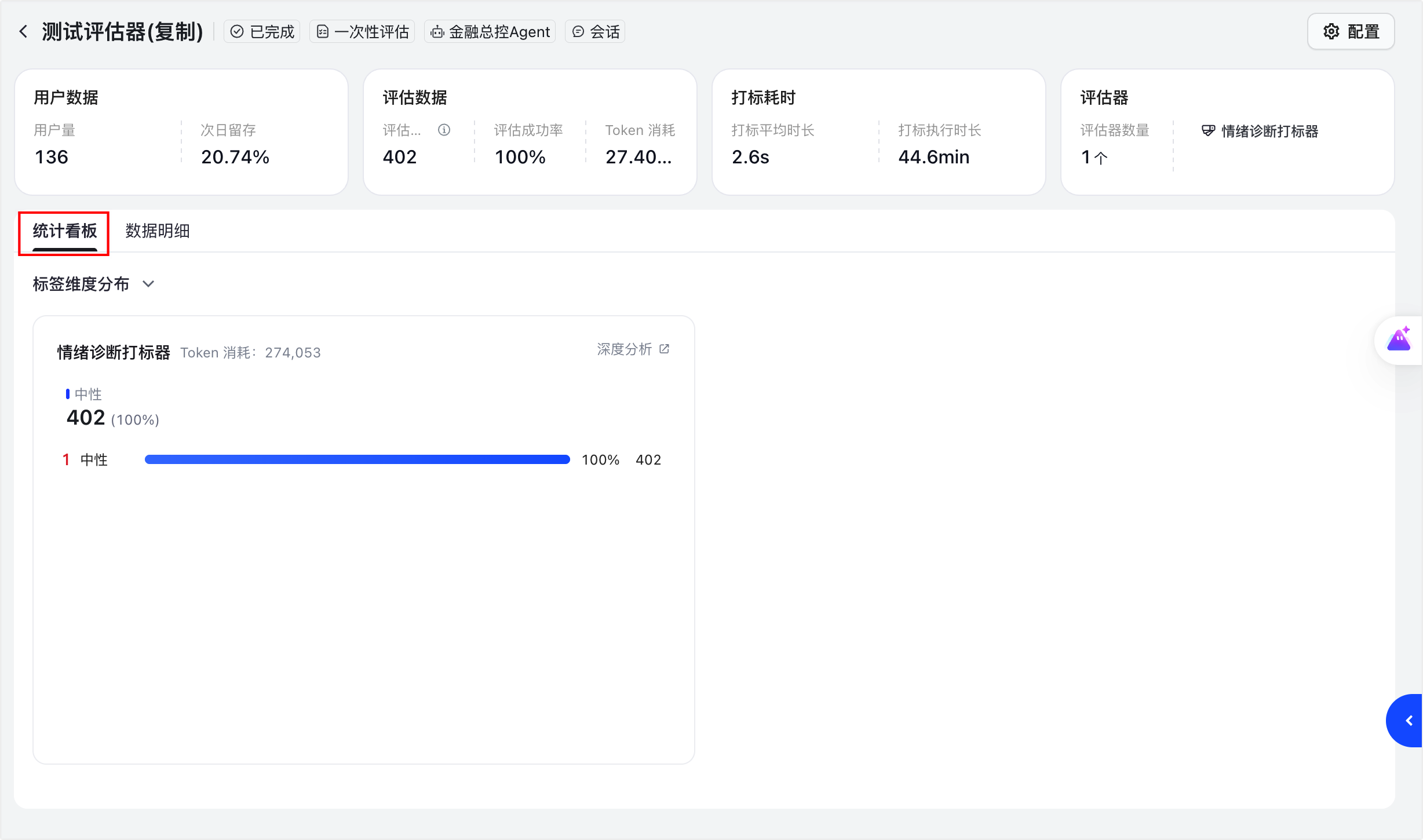Click the 402 (100%) summary count
This screenshot has width=1423, height=840.
click(113, 418)
